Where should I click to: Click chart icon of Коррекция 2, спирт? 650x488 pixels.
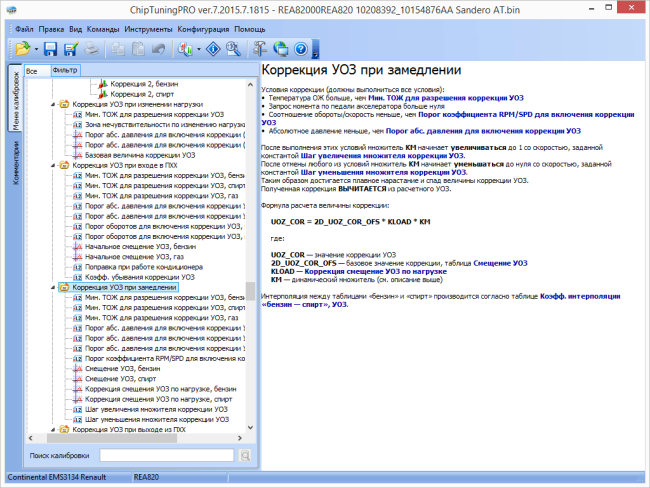coord(103,94)
